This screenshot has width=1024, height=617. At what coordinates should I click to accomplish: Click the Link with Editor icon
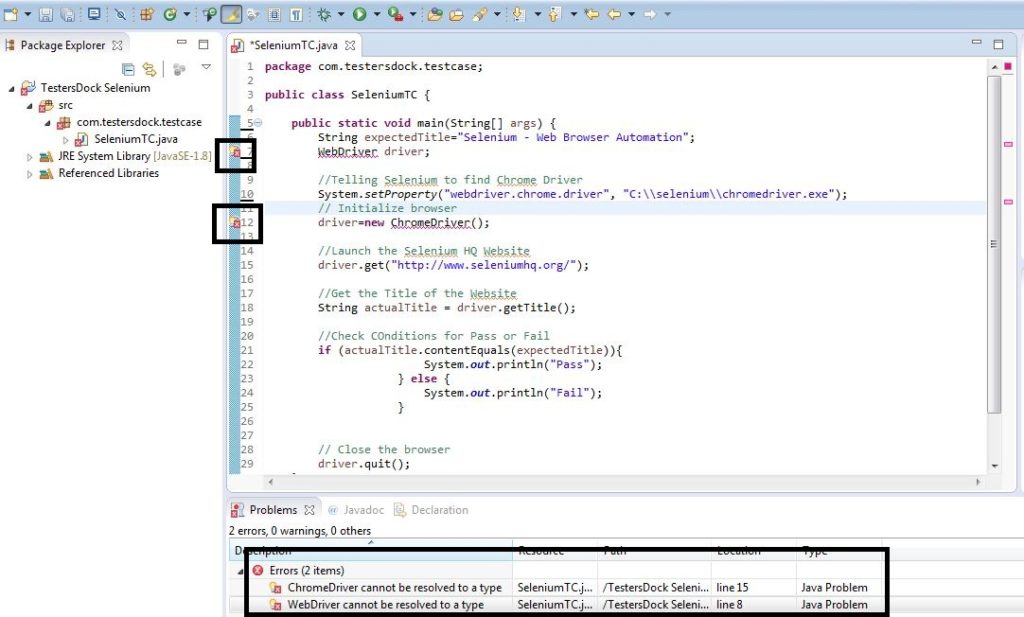tap(149, 69)
